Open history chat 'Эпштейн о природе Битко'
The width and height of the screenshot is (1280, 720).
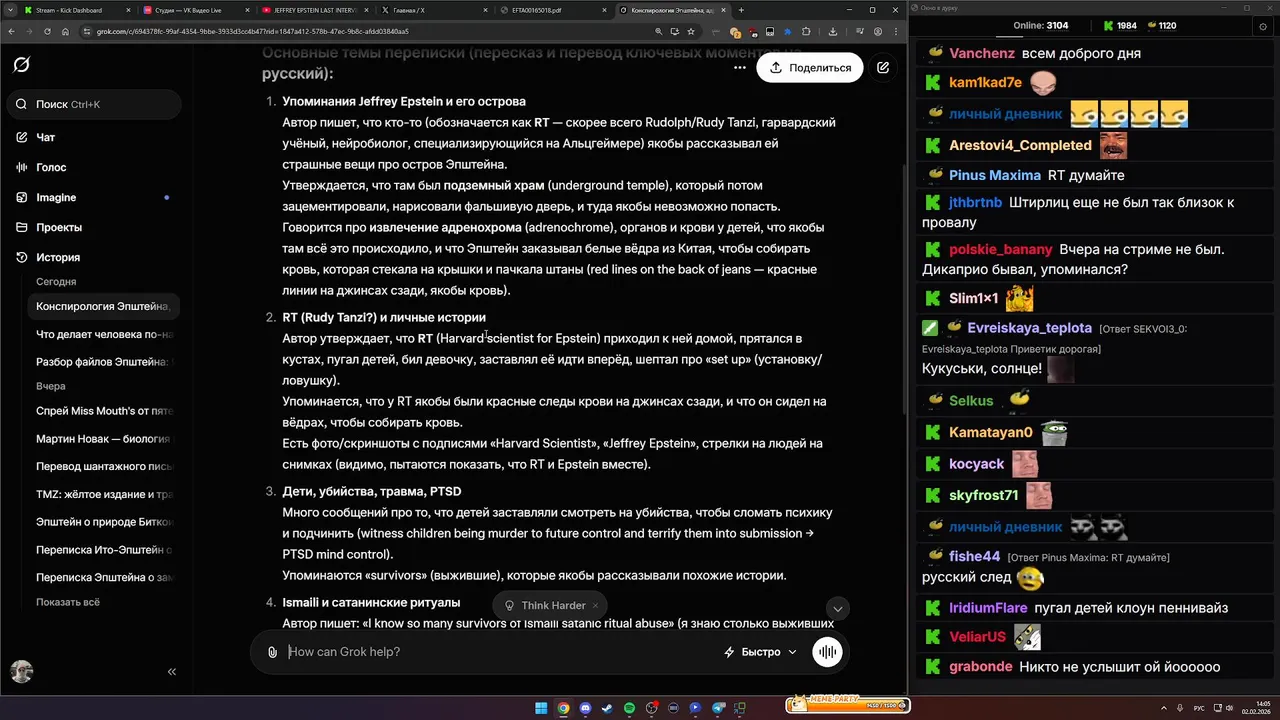point(104,521)
